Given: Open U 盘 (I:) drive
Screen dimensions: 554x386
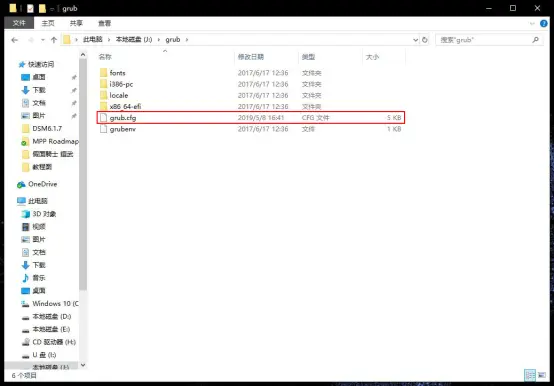Looking at the screenshot, I should pyautogui.click(x=44, y=355).
